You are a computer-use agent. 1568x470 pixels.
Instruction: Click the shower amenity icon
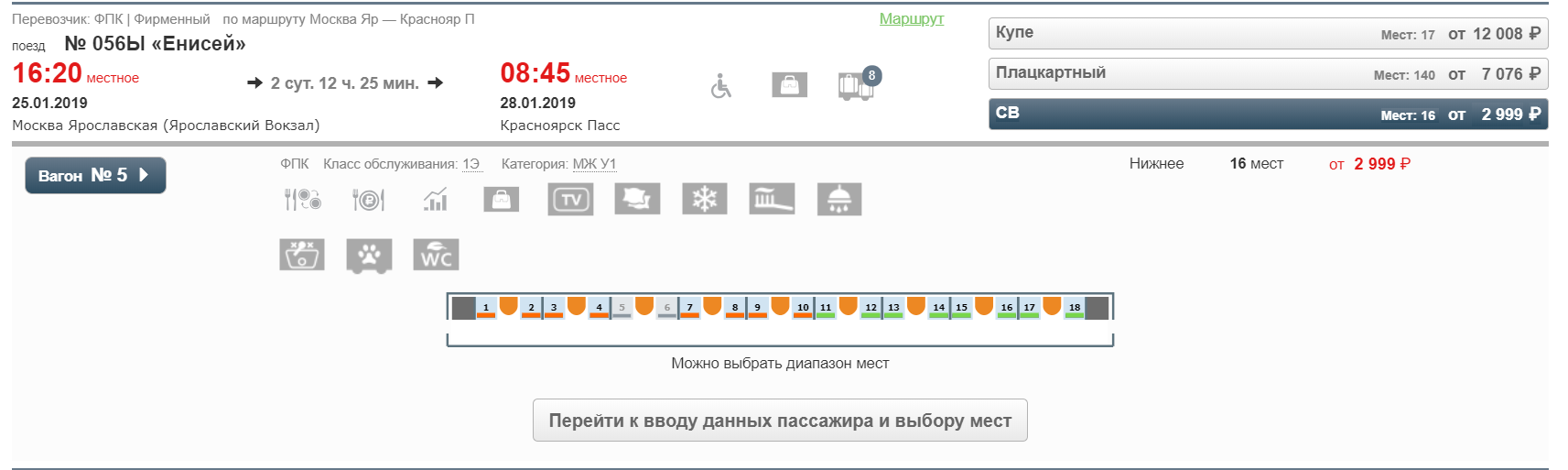838,199
